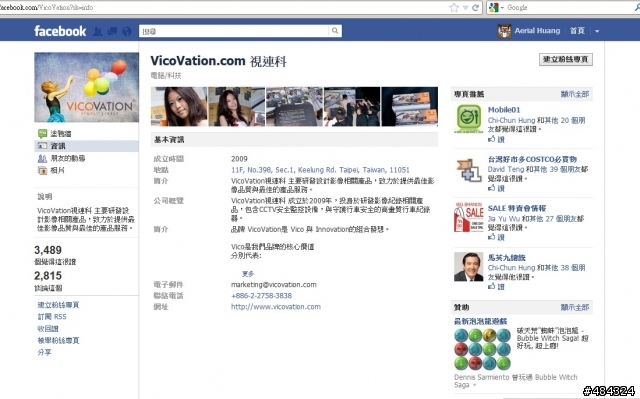Open the account dropdown arrow in header
Screen dimensions: 640x399
597,31
